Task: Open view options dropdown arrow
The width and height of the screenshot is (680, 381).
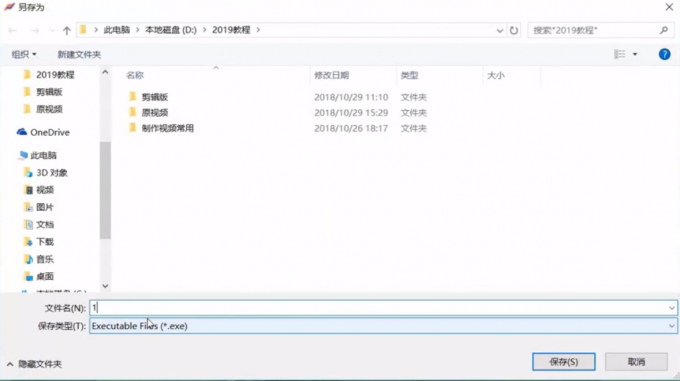Action: pyautogui.click(x=635, y=54)
